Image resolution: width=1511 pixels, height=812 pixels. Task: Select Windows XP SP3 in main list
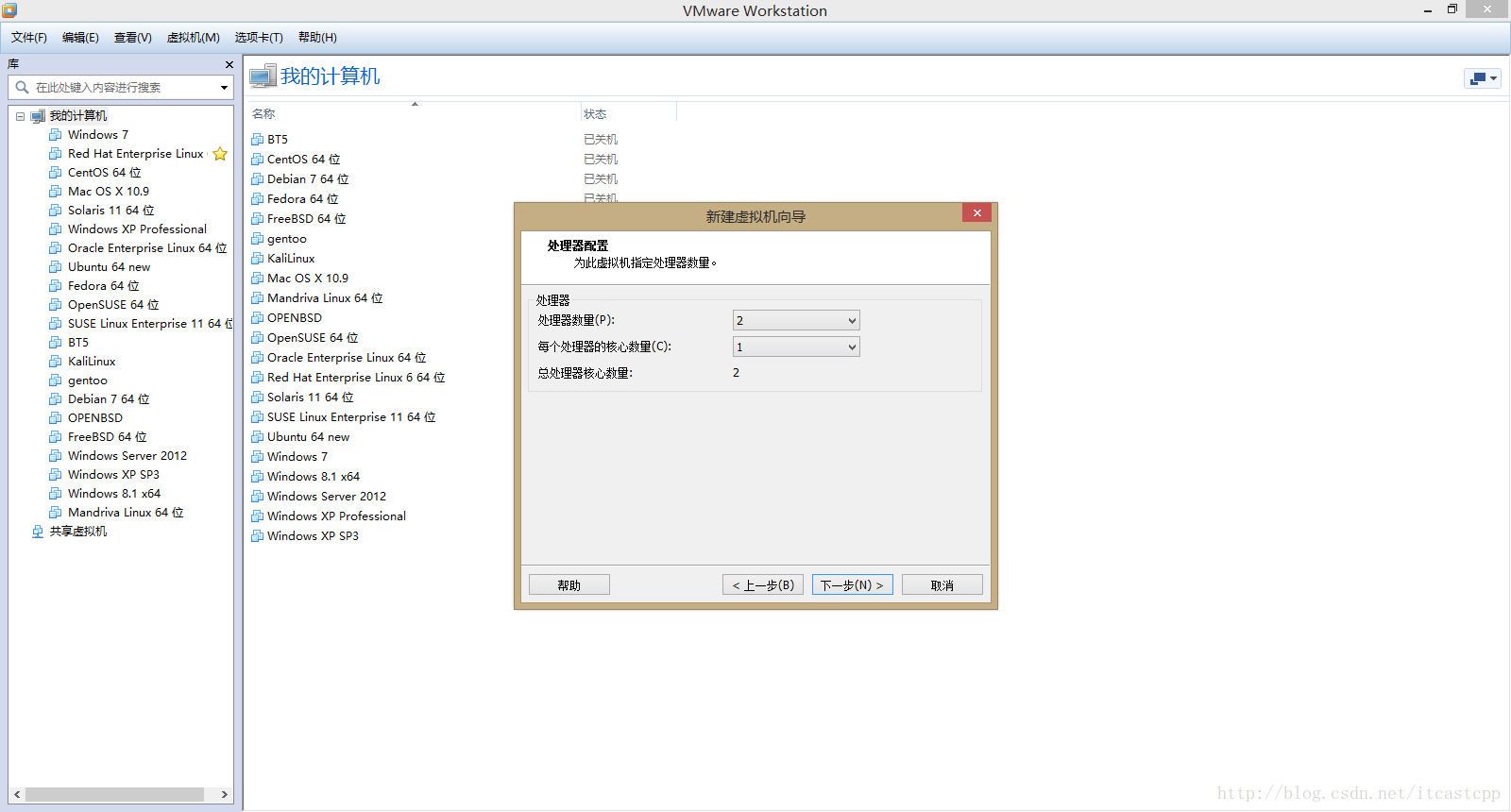coord(313,535)
